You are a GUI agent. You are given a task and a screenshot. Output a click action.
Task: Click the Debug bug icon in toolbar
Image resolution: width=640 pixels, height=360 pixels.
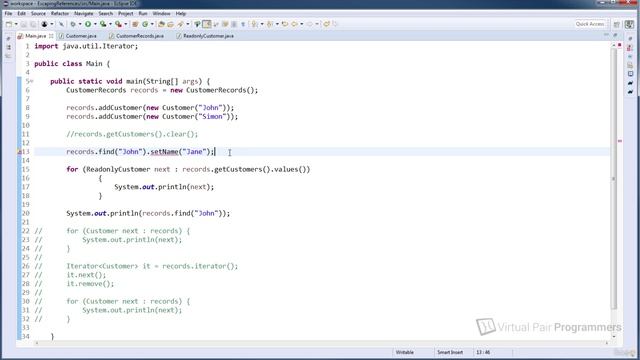(73, 24)
